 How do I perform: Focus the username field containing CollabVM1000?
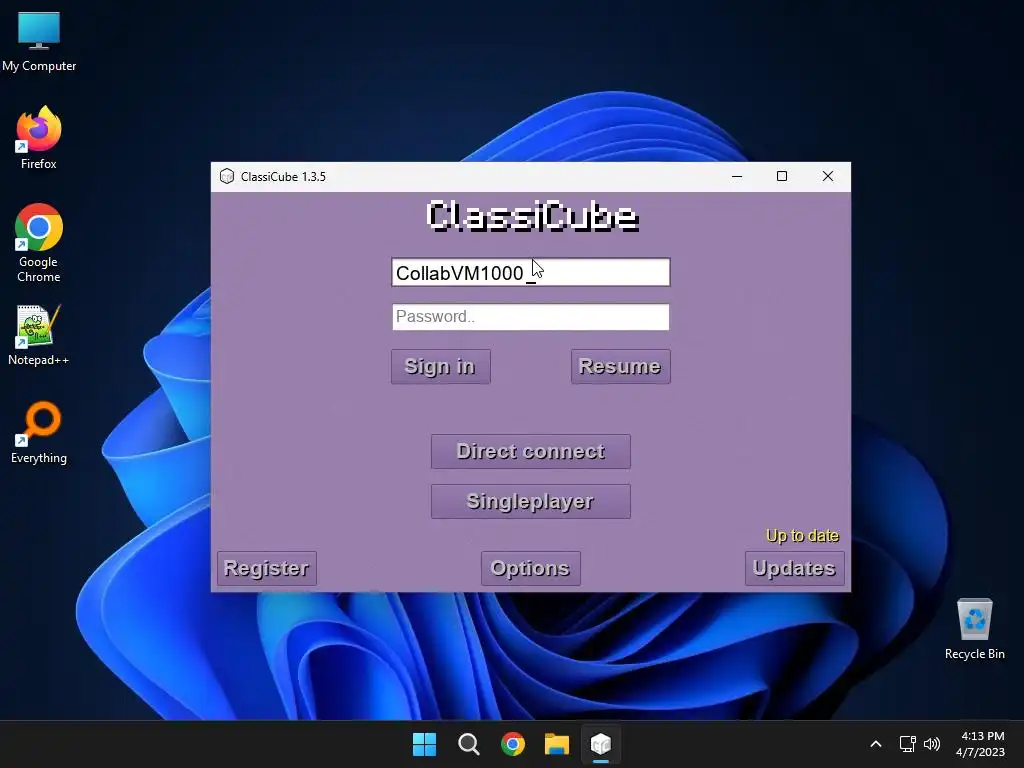click(x=530, y=272)
